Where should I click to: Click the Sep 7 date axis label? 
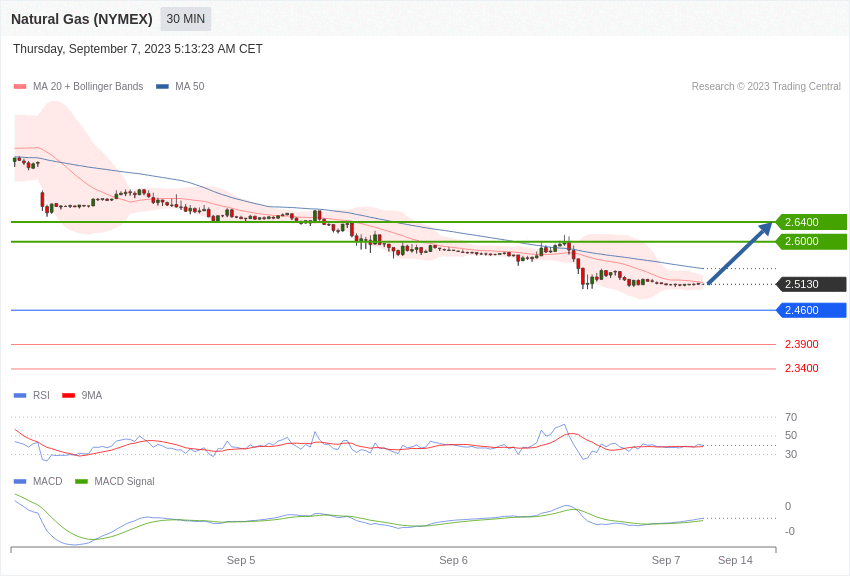[666, 560]
